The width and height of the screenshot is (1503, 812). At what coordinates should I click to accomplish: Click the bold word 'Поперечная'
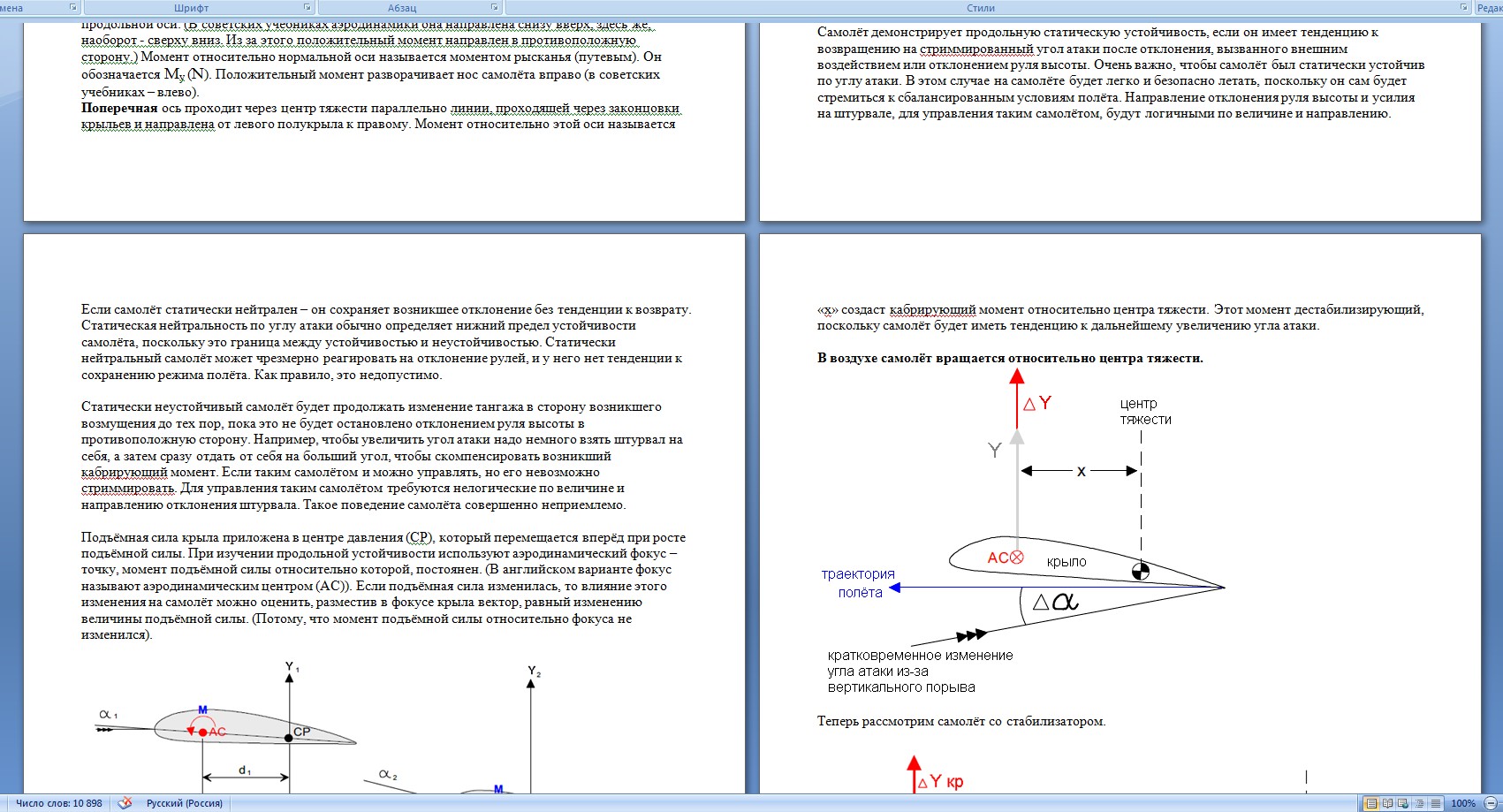click(119, 108)
